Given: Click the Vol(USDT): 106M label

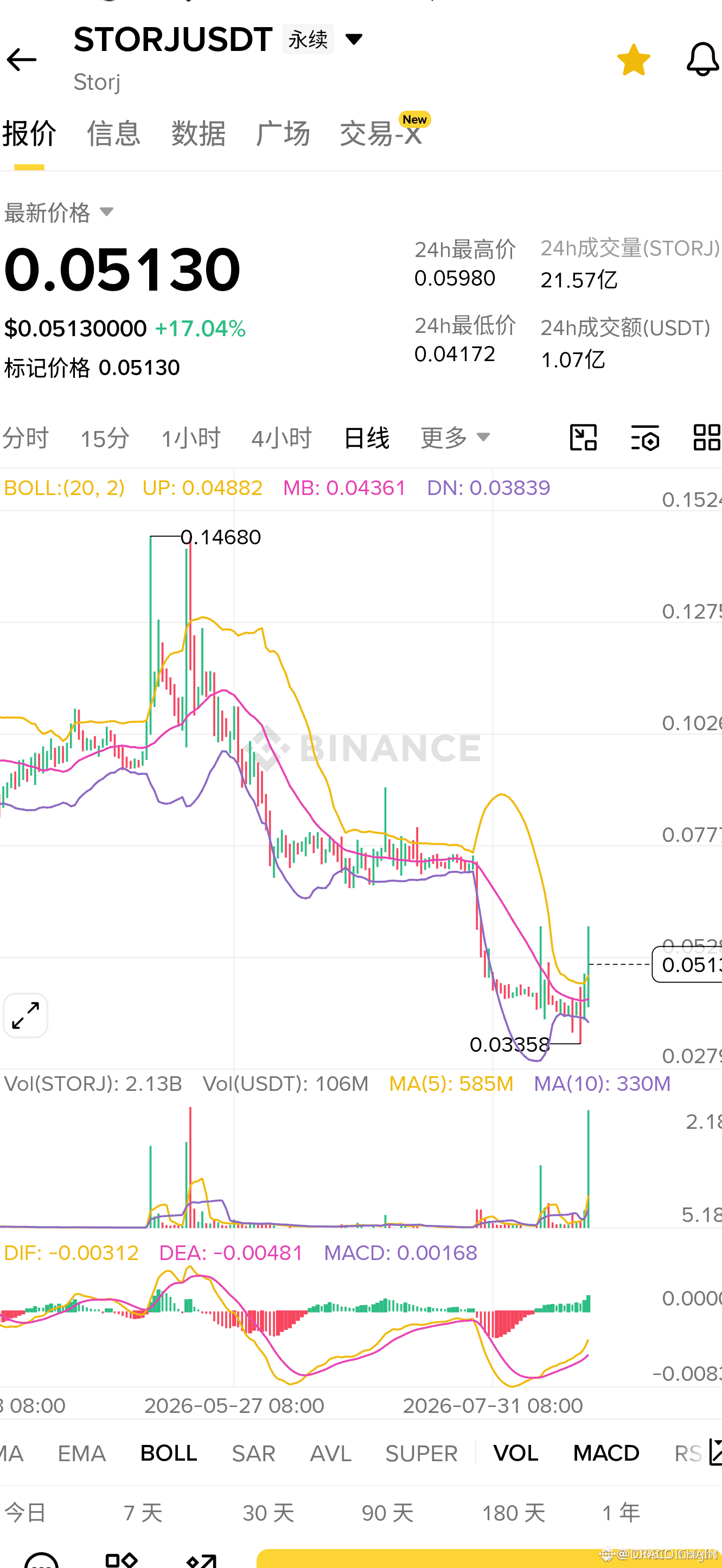Looking at the screenshot, I should pyautogui.click(x=285, y=1083).
